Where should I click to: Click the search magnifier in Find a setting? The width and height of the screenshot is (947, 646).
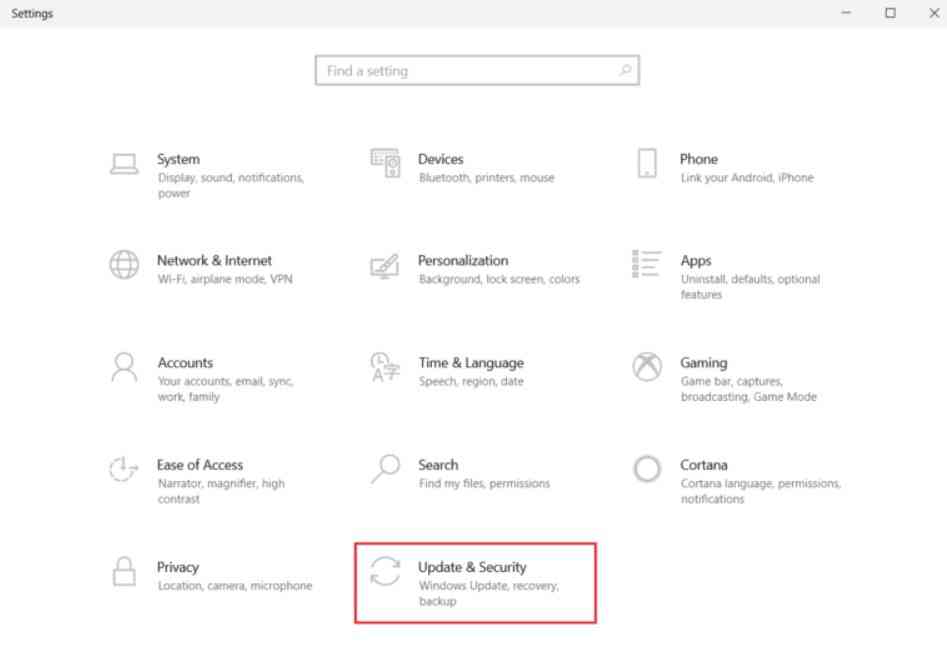(625, 71)
